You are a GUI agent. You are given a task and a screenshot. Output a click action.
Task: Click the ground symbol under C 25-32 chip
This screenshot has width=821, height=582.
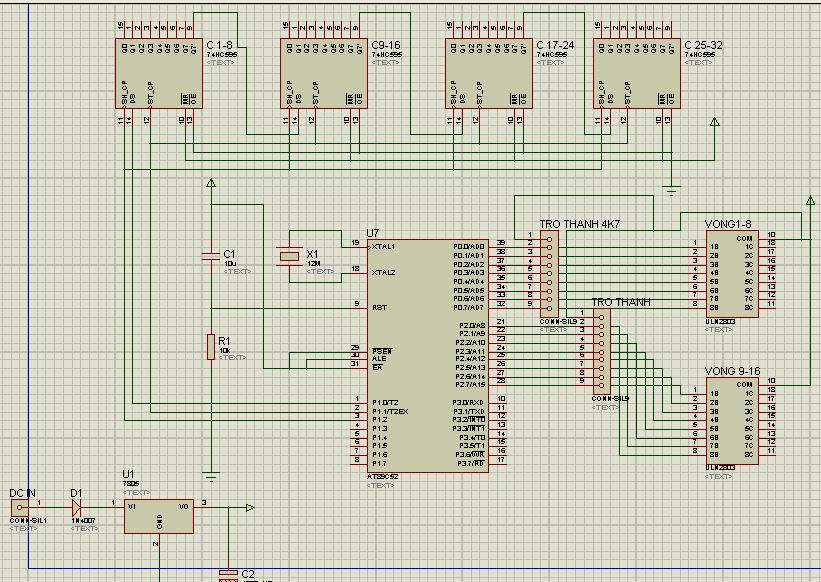(x=671, y=189)
